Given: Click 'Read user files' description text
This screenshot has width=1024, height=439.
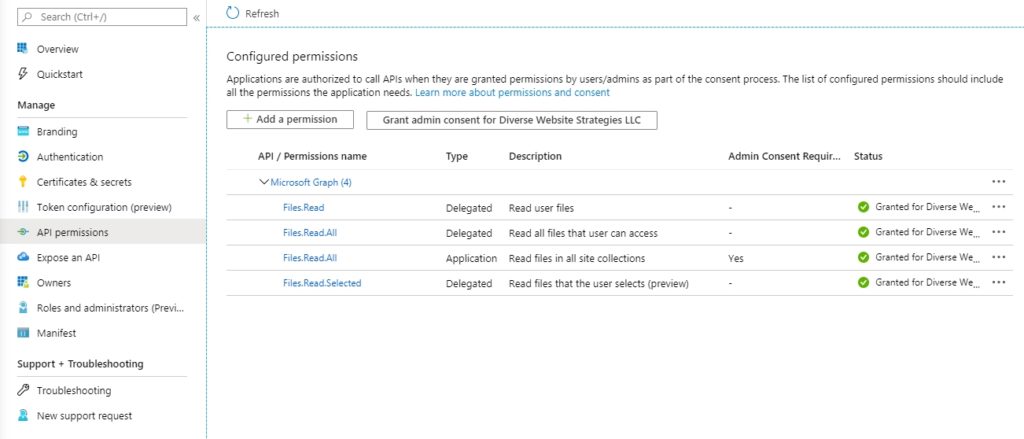Looking at the screenshot, I should [541, 208].
